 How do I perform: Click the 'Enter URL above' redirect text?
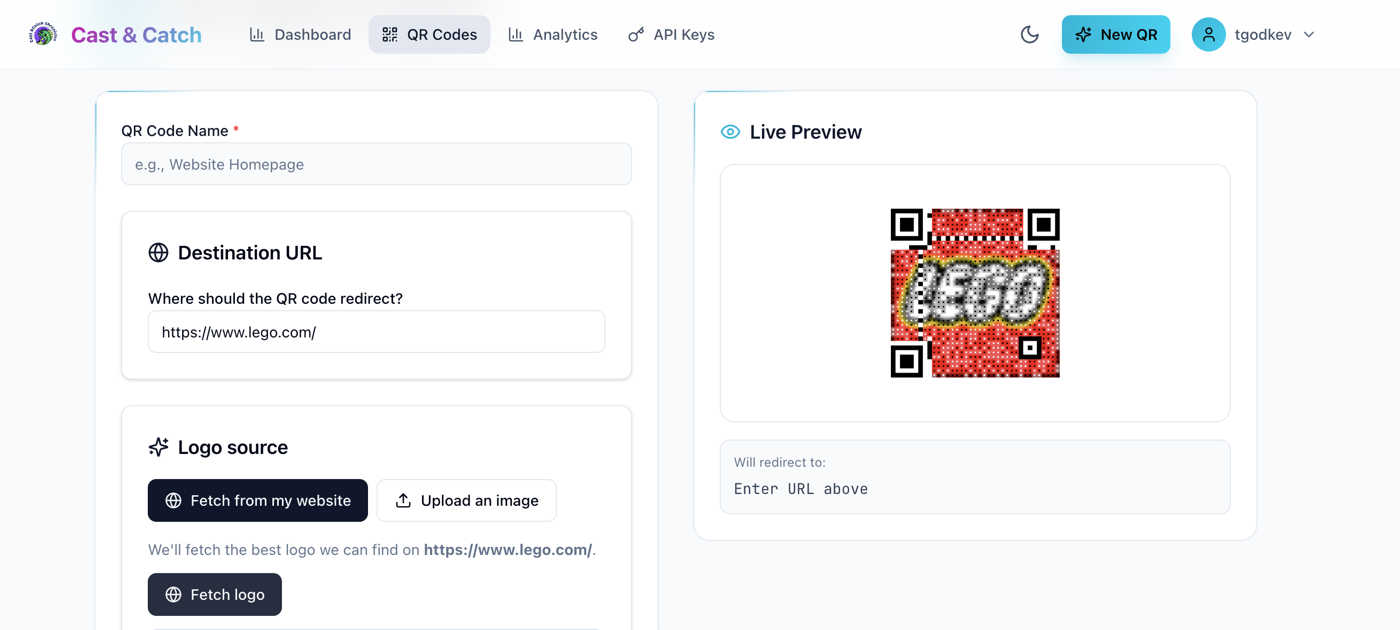point(801,489)
